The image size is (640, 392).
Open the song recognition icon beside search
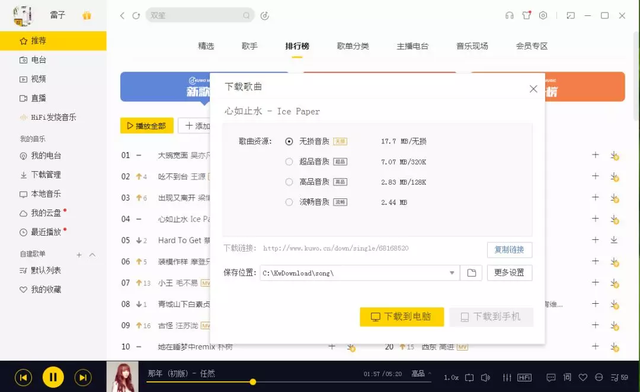[x=264, y=16]
